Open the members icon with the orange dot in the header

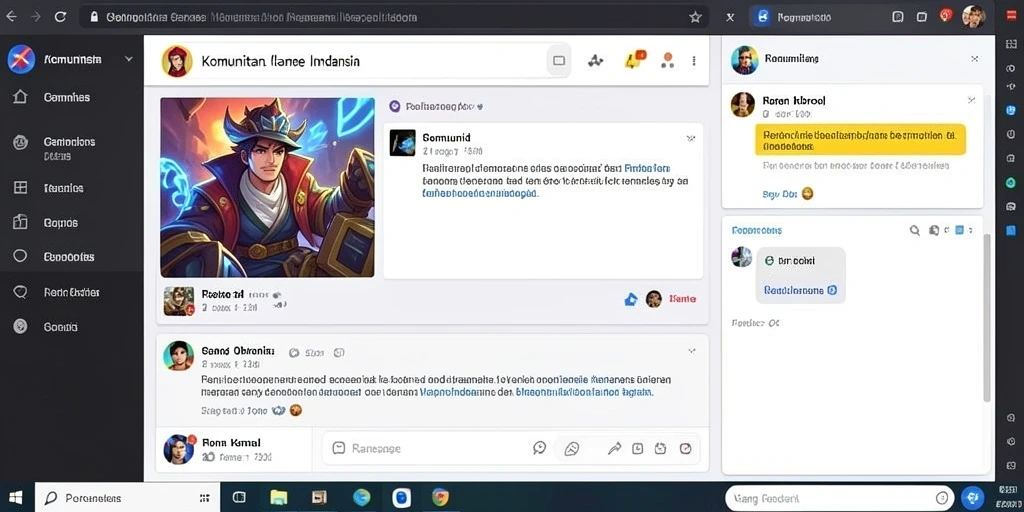click(x=667, y=60)
